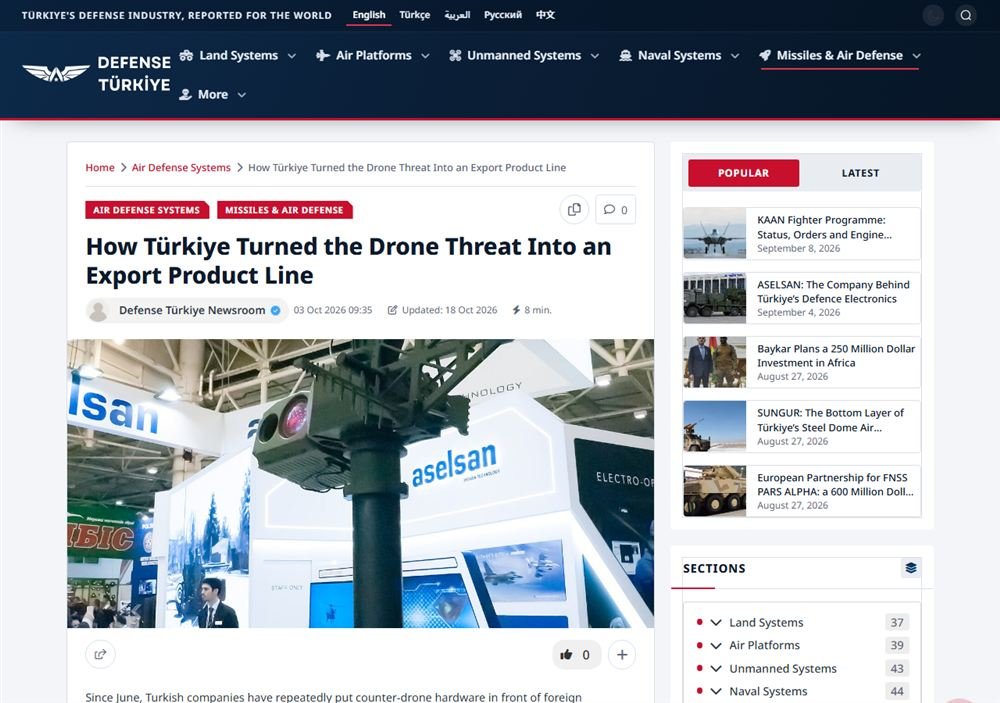This screenshot has width=1000, height=703.
Task: Click the Unmanned Systems count 43
Action: coord(897,669)
